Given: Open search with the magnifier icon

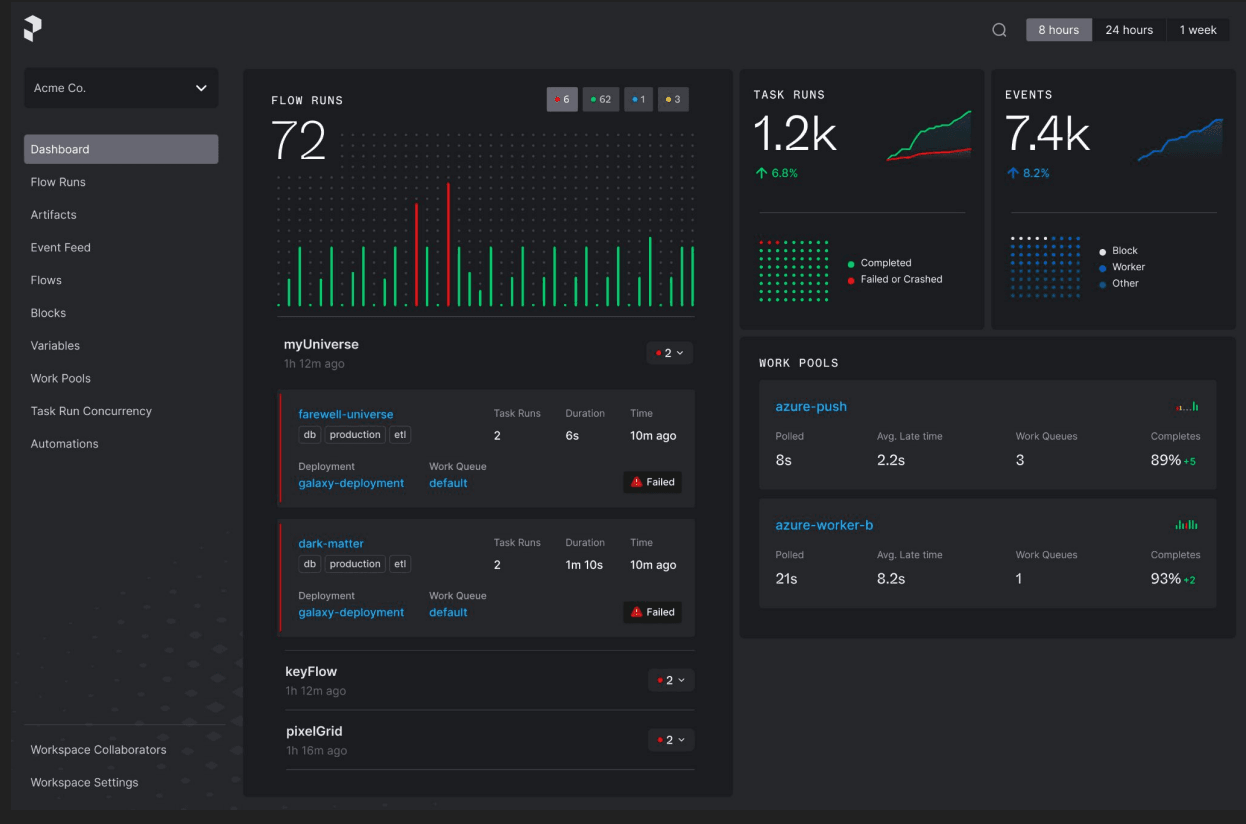Looking at the screenshot, I should [x=999, y=30].
